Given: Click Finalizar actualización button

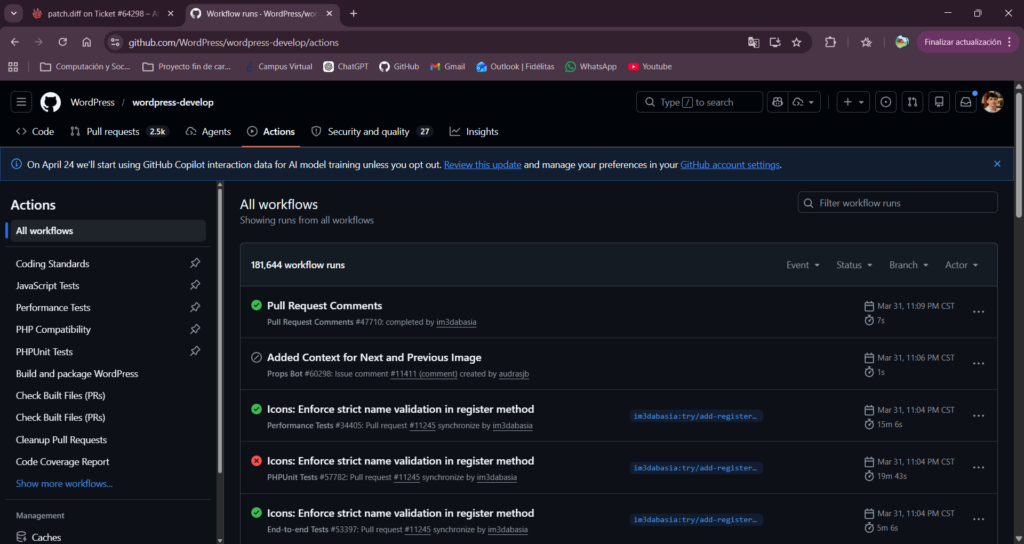Looking at the screenshot, I should (968, 42).
